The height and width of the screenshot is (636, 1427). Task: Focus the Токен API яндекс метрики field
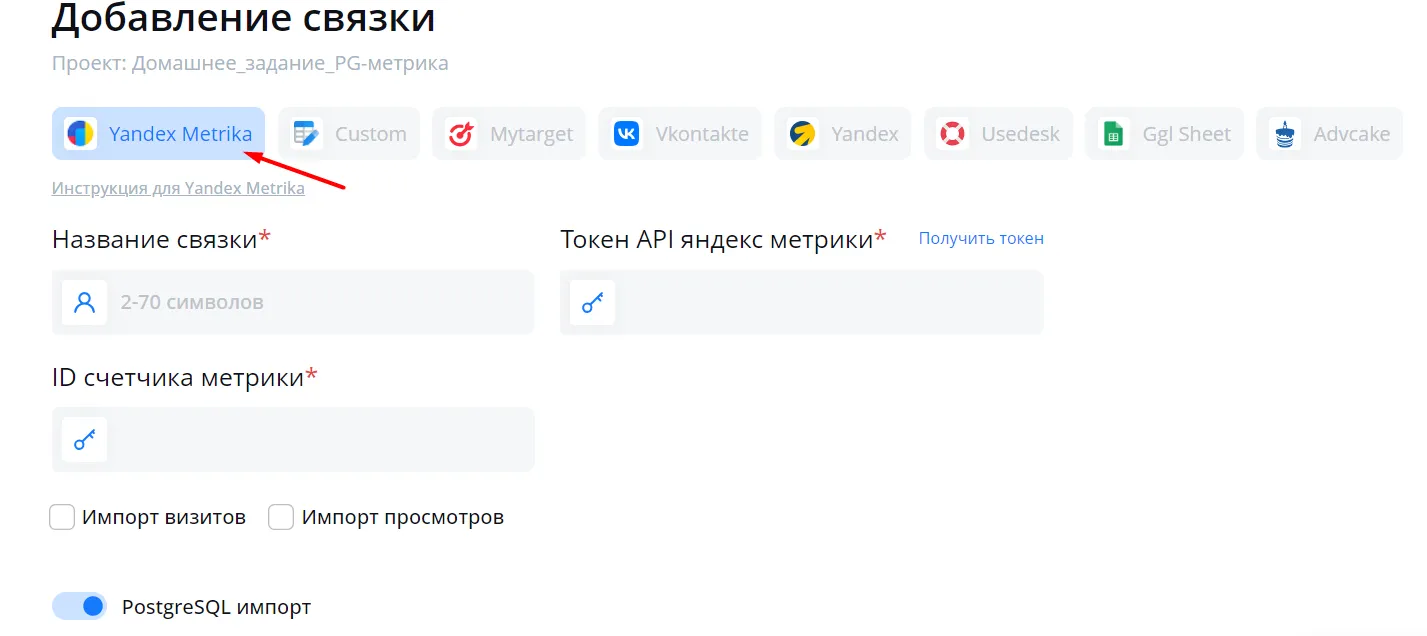802,302
